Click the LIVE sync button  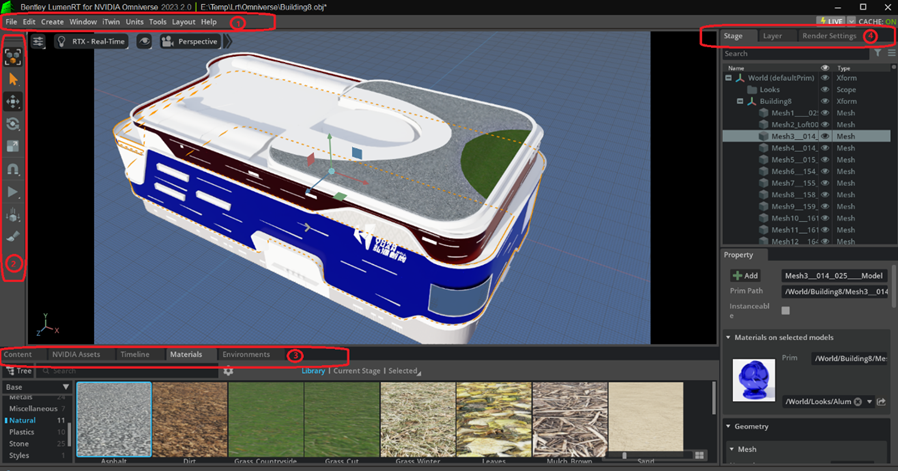click(x=830, y=21)
